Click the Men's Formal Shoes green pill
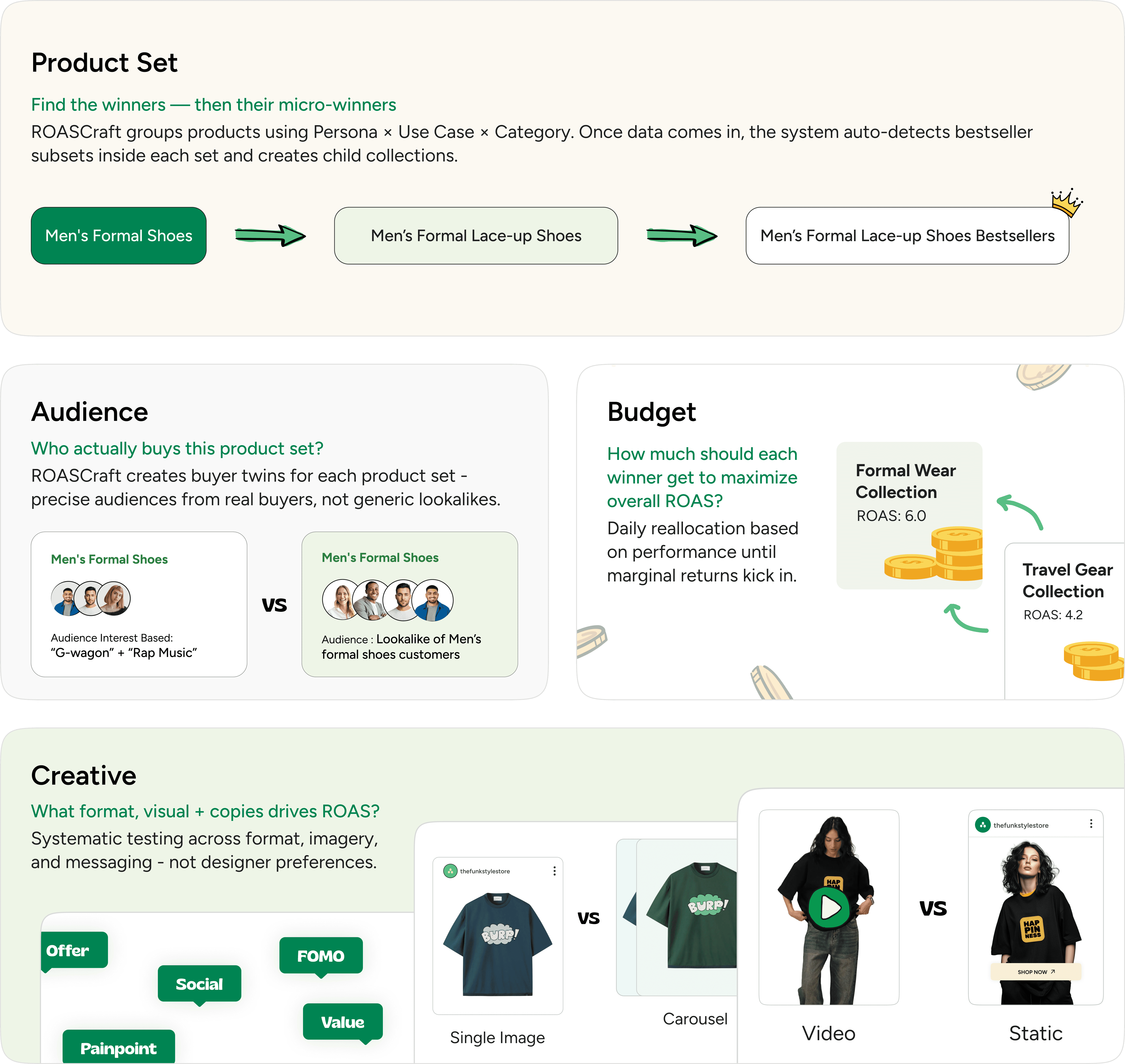Screen dimensions: 1125x1064 [119, 235]
